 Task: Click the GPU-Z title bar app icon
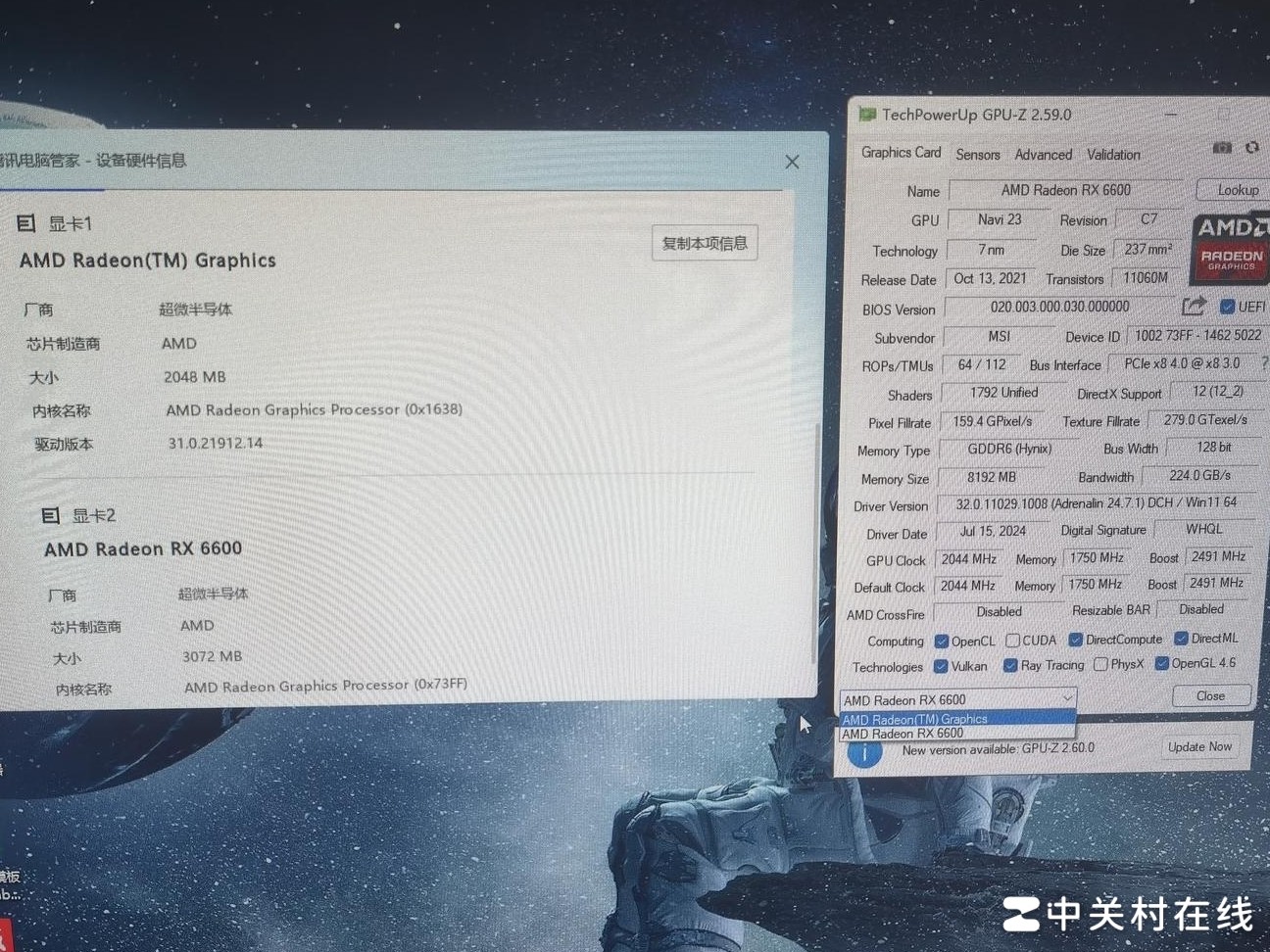867,115
